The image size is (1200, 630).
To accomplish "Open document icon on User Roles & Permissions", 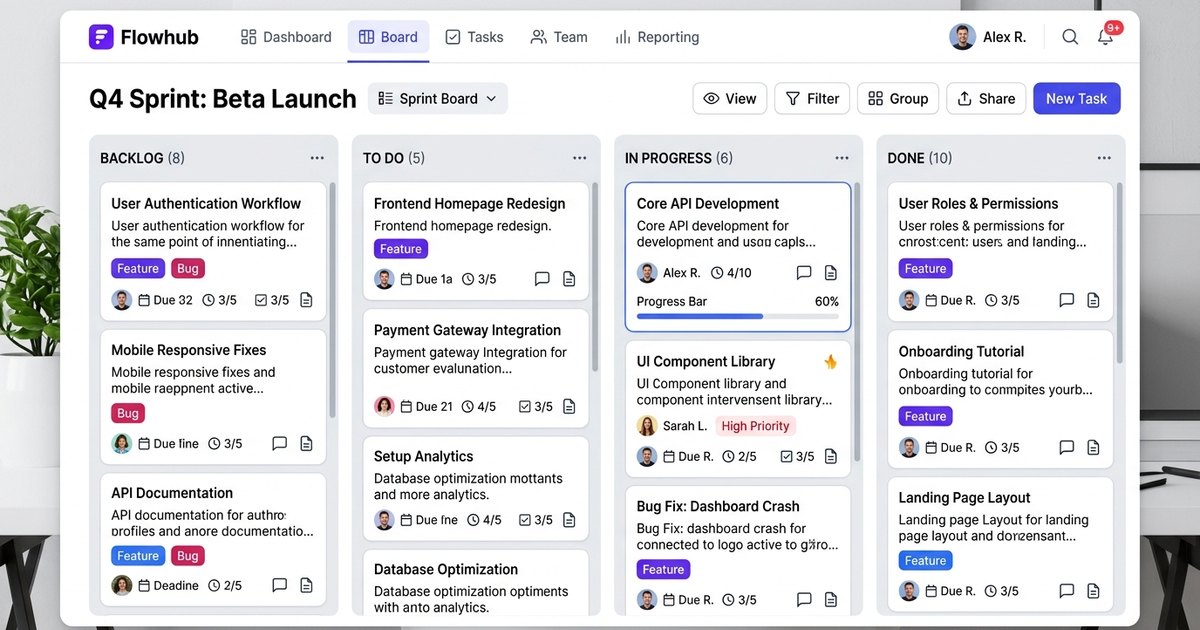I will coord(1094,300).
